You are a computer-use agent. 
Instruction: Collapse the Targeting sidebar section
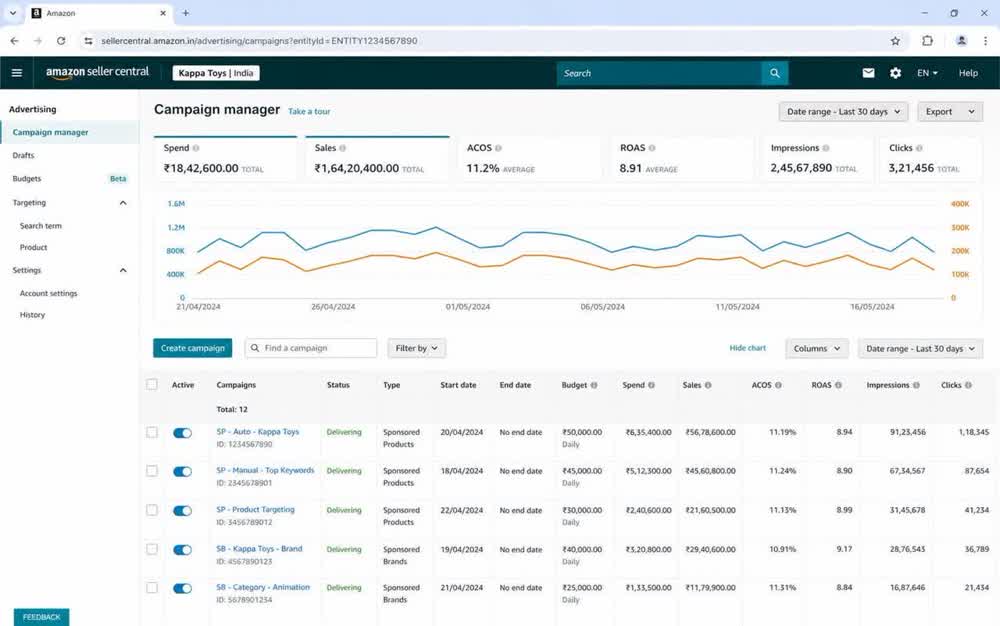123,203
